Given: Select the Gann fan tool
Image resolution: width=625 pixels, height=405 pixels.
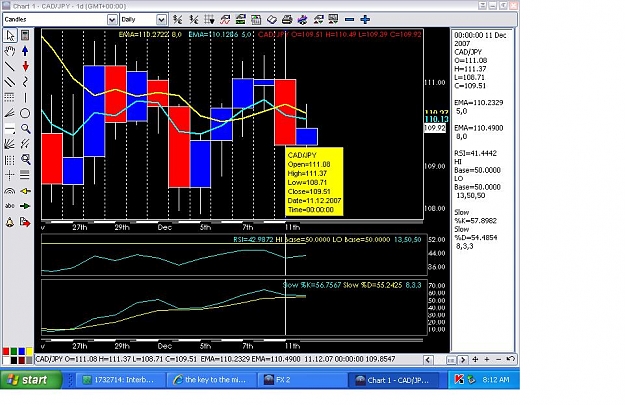Looking at the screenshot, I should click(10, 144).
